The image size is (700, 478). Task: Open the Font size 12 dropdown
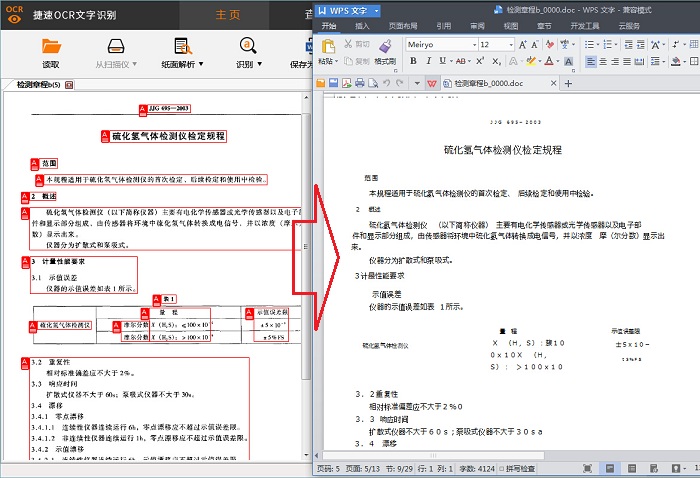point(511,45)
